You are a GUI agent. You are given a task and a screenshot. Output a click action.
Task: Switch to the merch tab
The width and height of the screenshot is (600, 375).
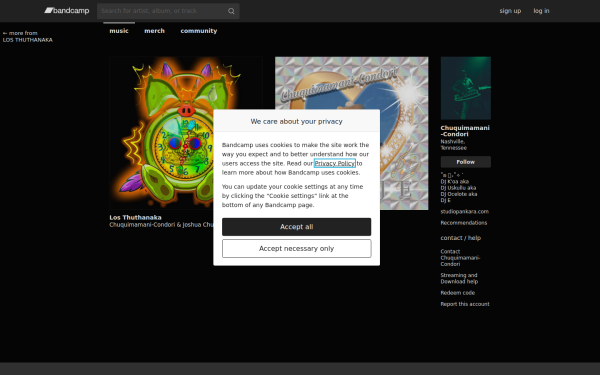coord(154,31)
